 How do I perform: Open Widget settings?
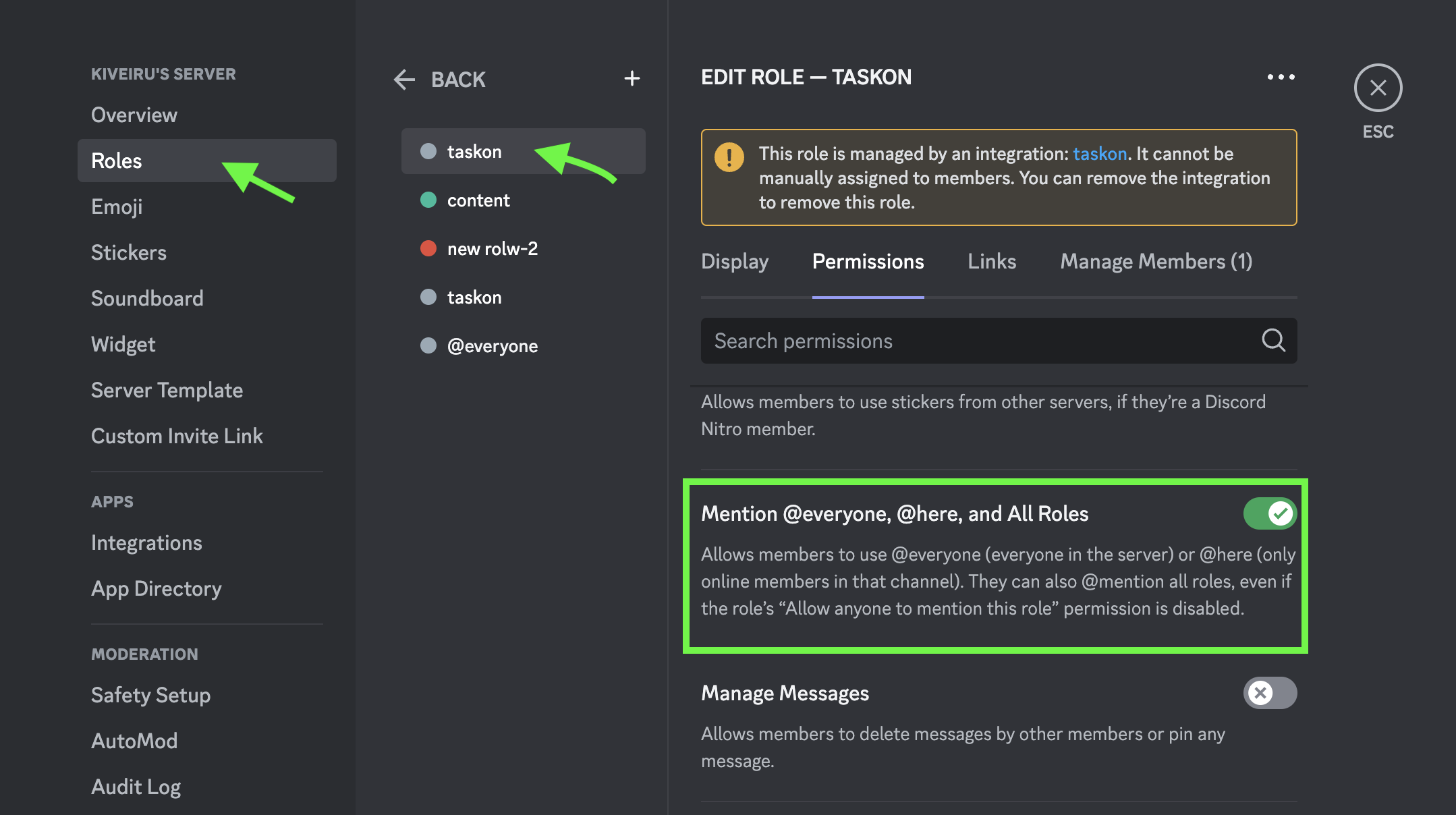pyautogui.click(x=207, y=344)
